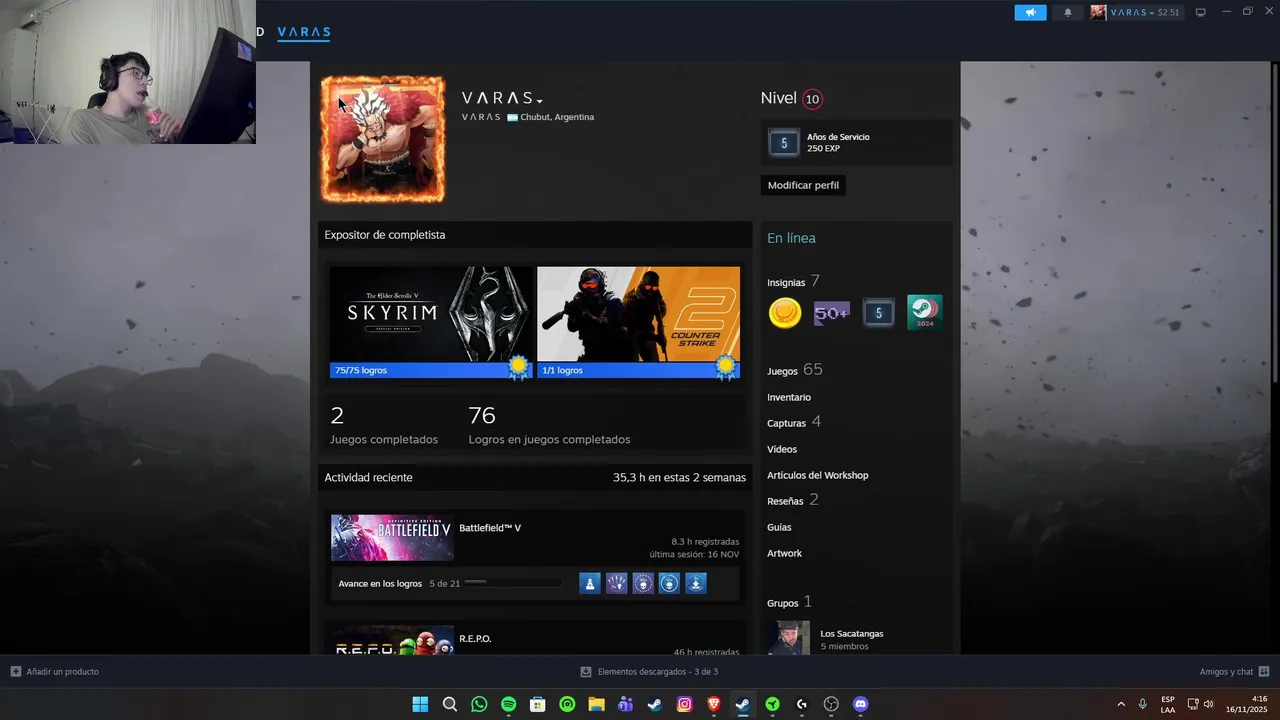Screen dimensions: 1280x720
Task: Click the avatar in the top account bar
Action: click(1098, 13)
